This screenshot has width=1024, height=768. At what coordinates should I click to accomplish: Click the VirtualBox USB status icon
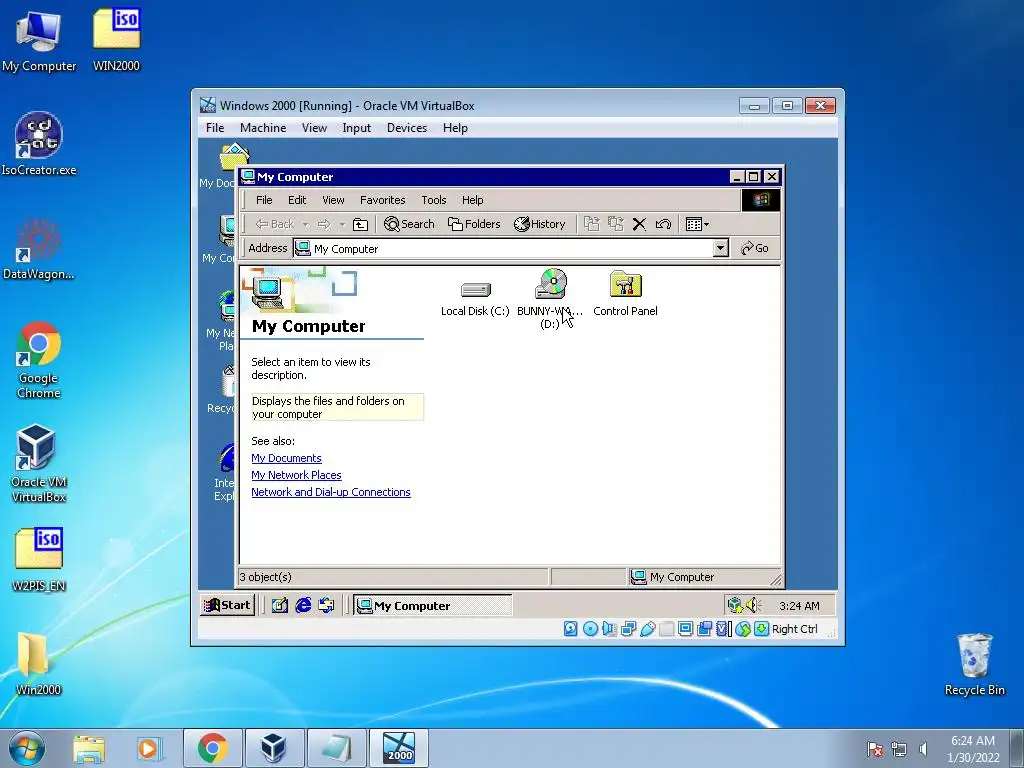pos(647,629)
